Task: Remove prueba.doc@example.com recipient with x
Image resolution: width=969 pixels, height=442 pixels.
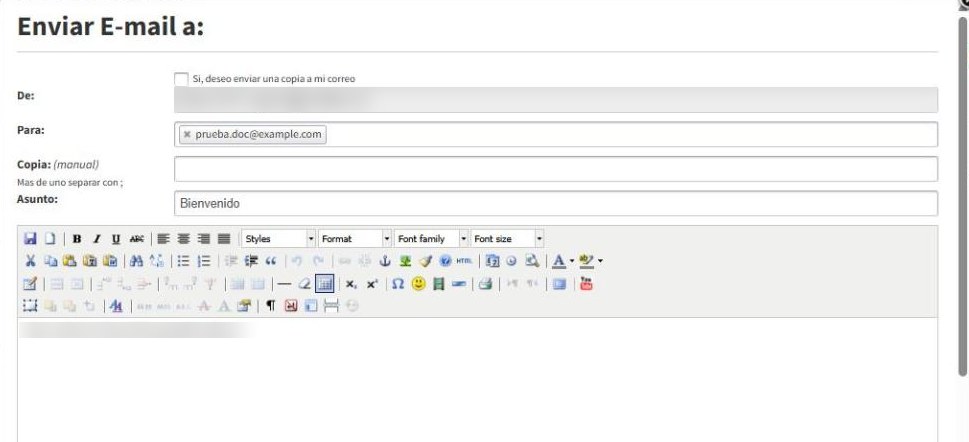Action: click(187, 134)
